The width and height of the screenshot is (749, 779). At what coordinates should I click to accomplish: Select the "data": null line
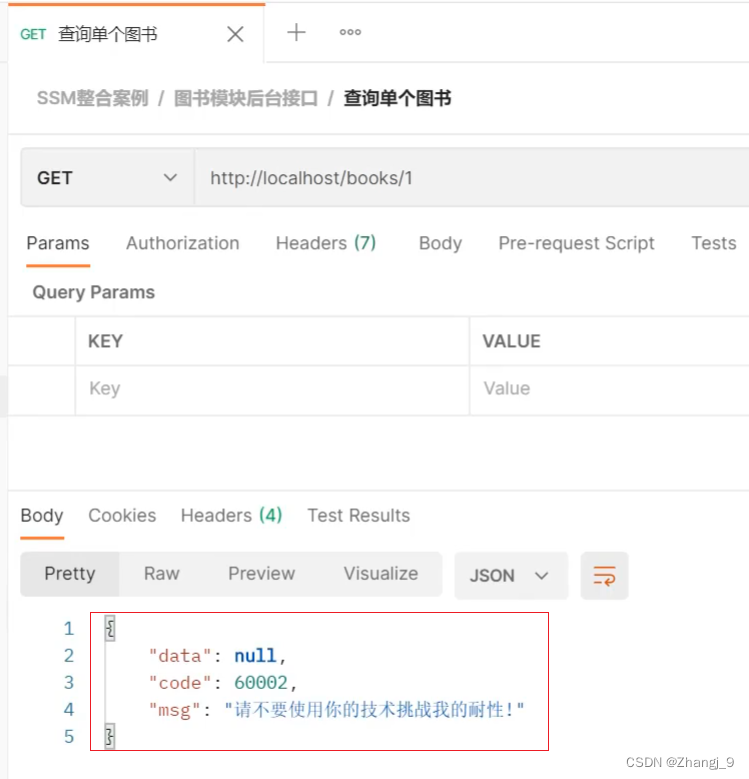pos(218,656)
